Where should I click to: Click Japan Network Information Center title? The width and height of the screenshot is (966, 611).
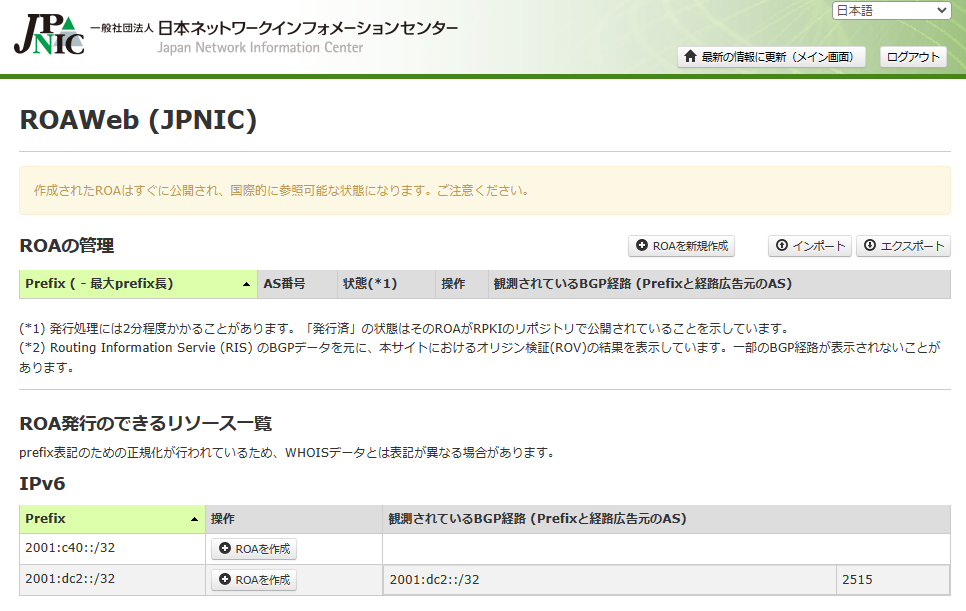pyautogui.click(x=260, y=47)
